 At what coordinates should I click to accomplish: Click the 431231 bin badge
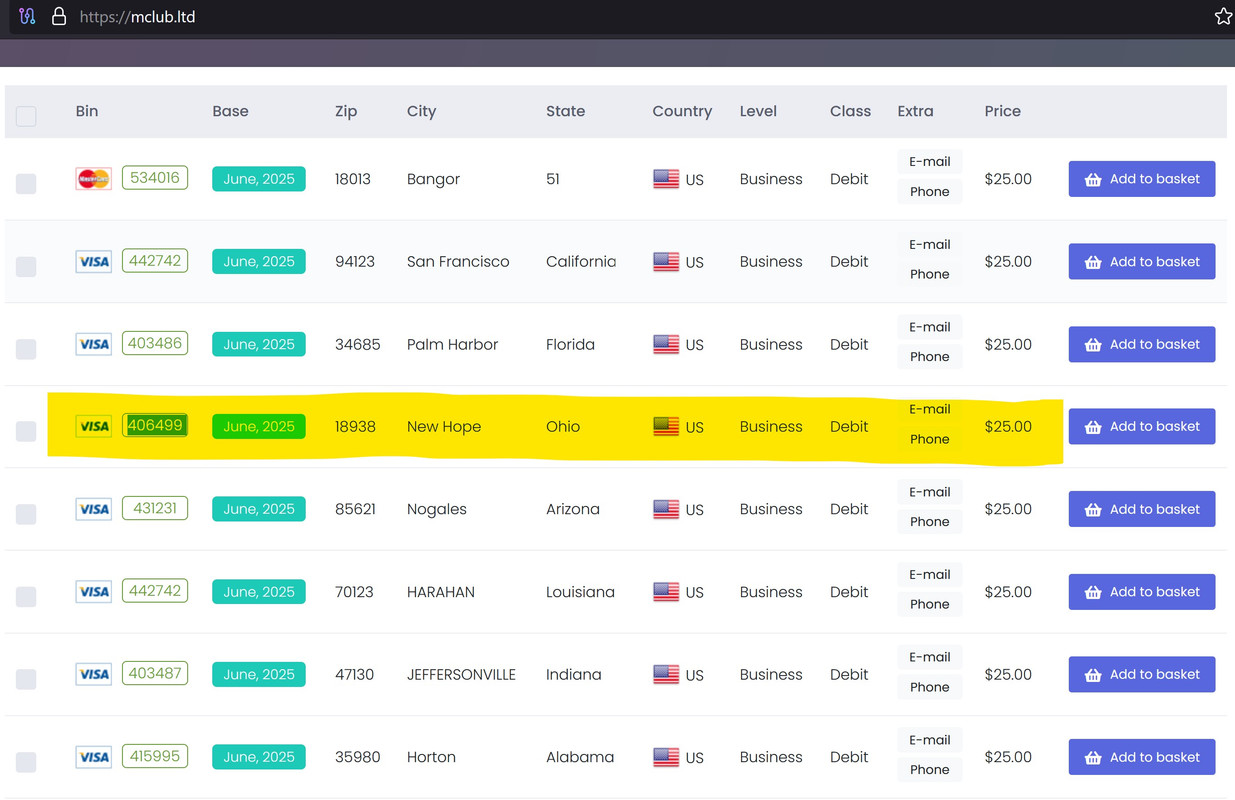pyautogui.click(x=155, y=508)
